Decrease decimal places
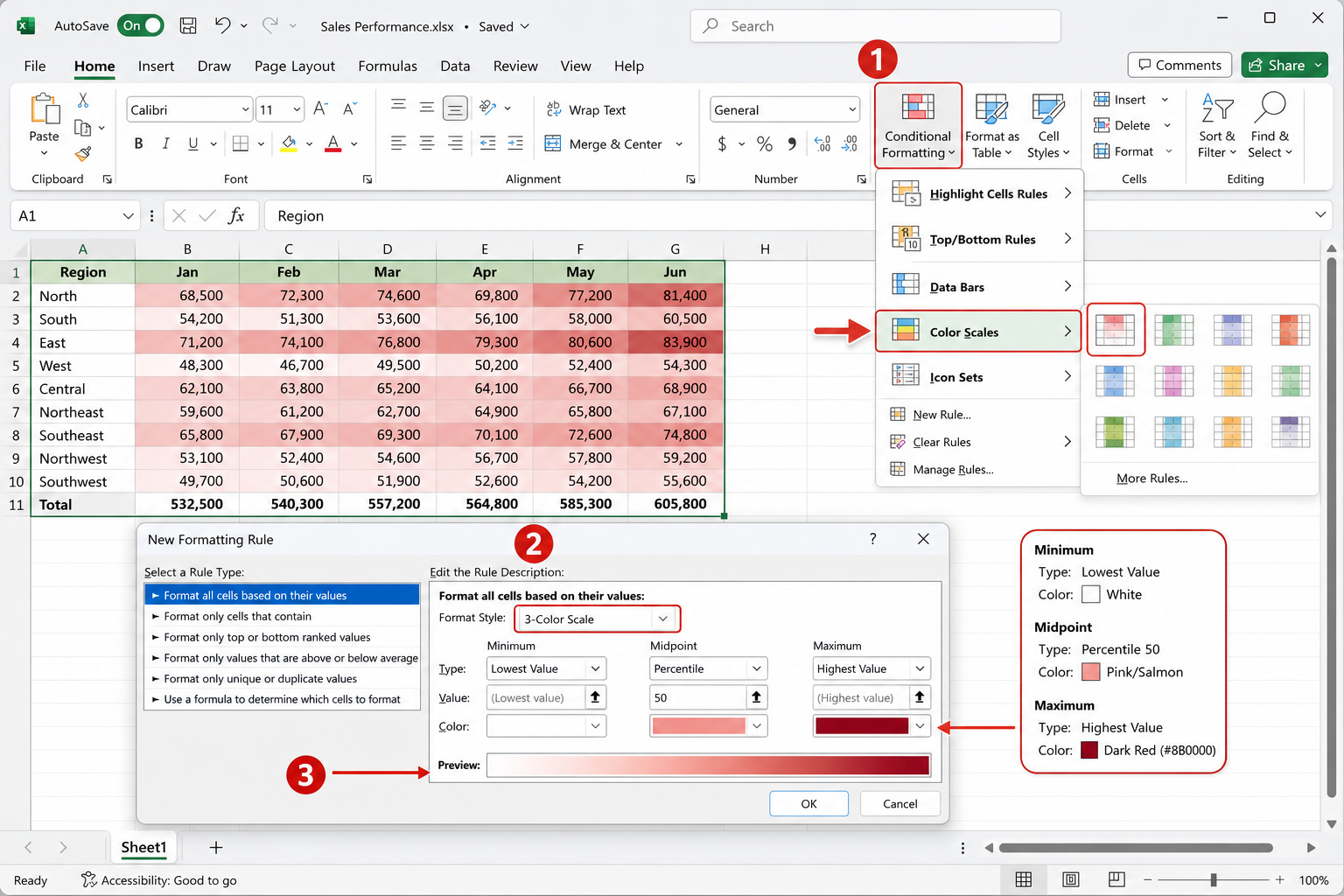 (850, 143)
